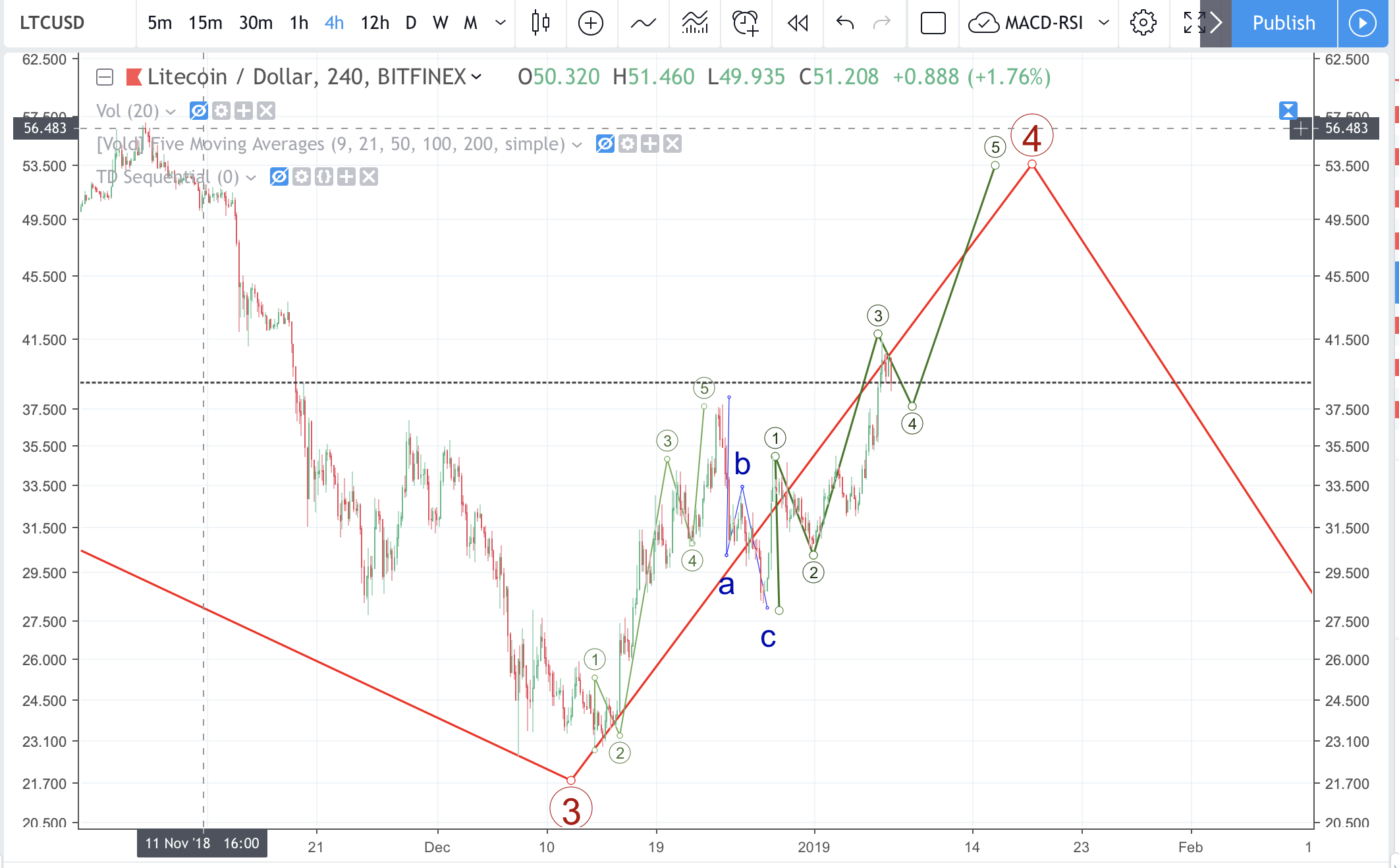
Task: Switch to the 1h timeframe
Action: (298, 23)
